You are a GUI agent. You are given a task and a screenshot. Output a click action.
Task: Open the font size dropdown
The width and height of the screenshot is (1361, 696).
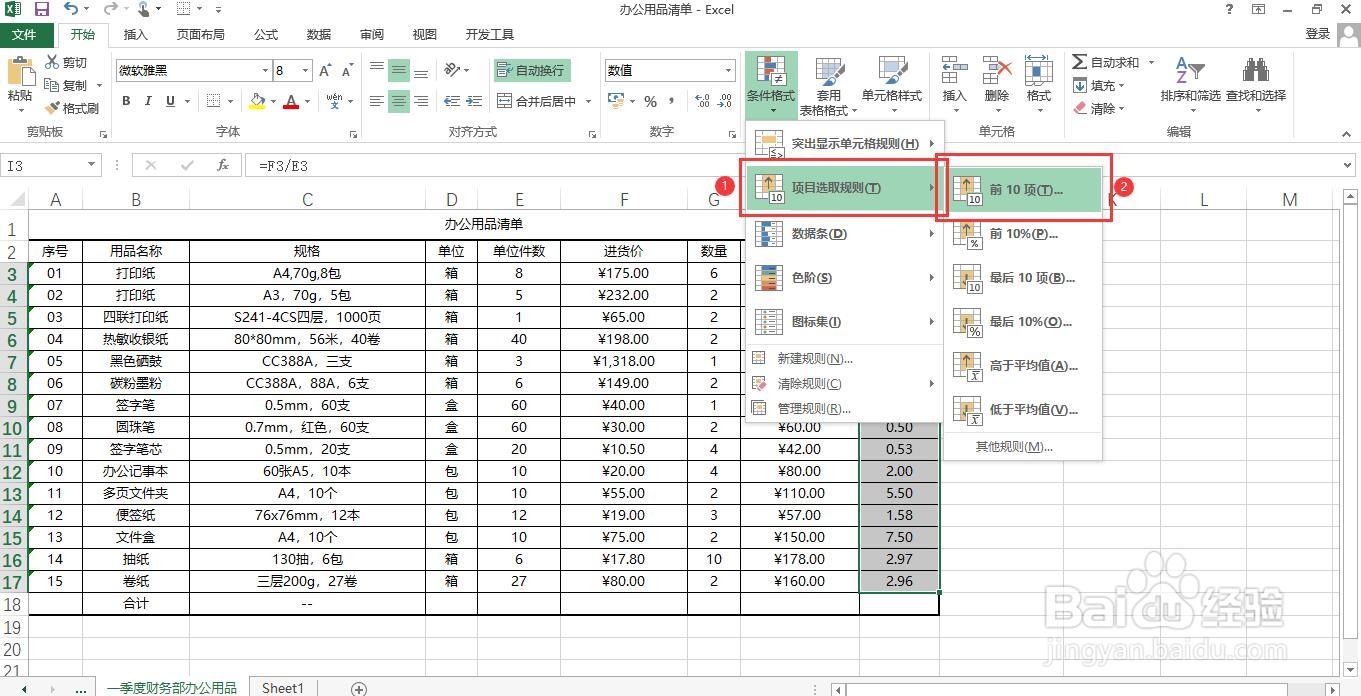point(303,70)
